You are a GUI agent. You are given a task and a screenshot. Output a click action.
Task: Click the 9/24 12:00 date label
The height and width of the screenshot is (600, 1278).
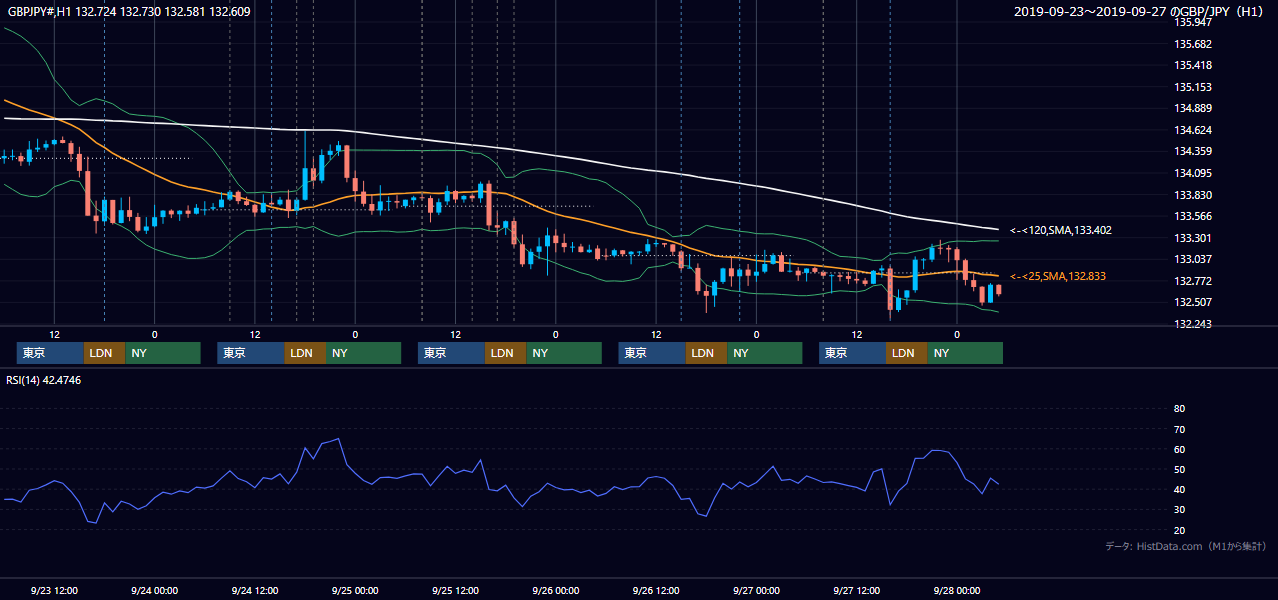click(x=255, y=590)
